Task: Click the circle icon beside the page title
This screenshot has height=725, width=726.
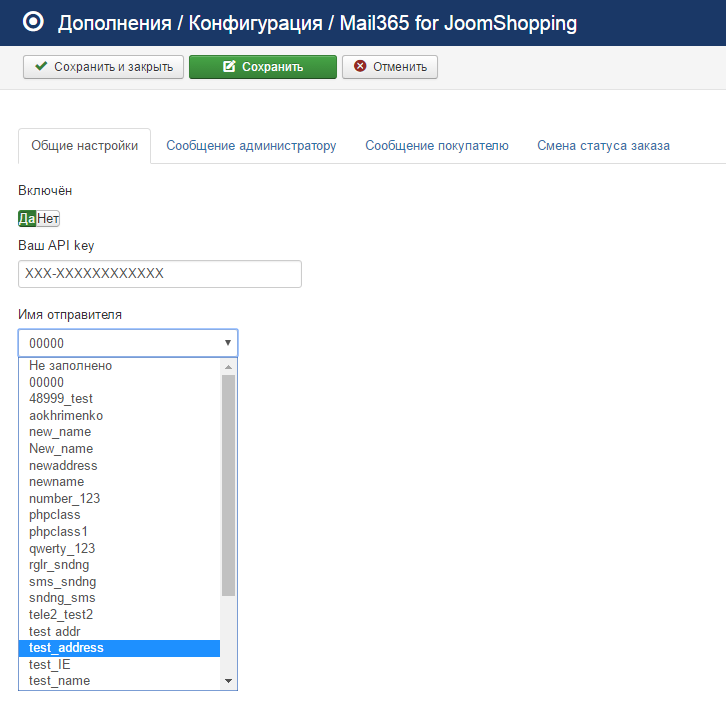Action: (33, 22)
